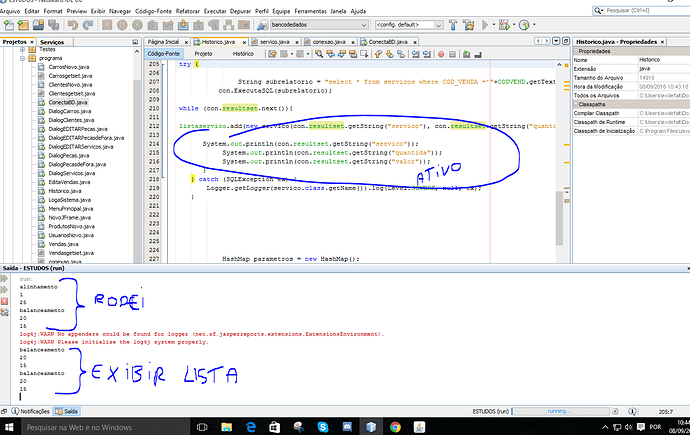Click the Find Selection magnifier in the editor toolbar

coord(319,54)
